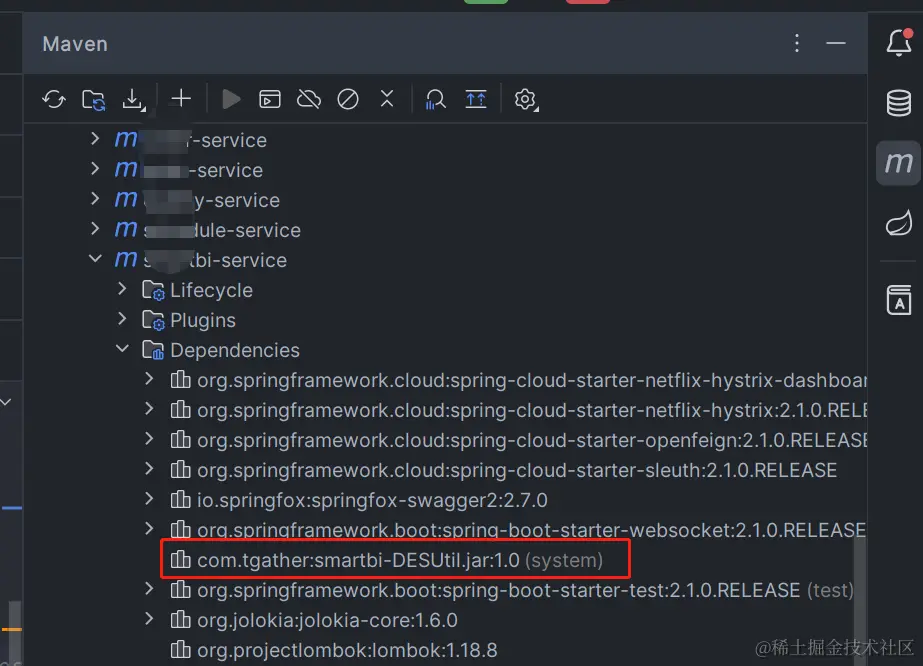Image resolution: width=923 pixels, height=666 pixels.
Task: Select the Lifecycle folder
Action: click(x=197, y=290)
